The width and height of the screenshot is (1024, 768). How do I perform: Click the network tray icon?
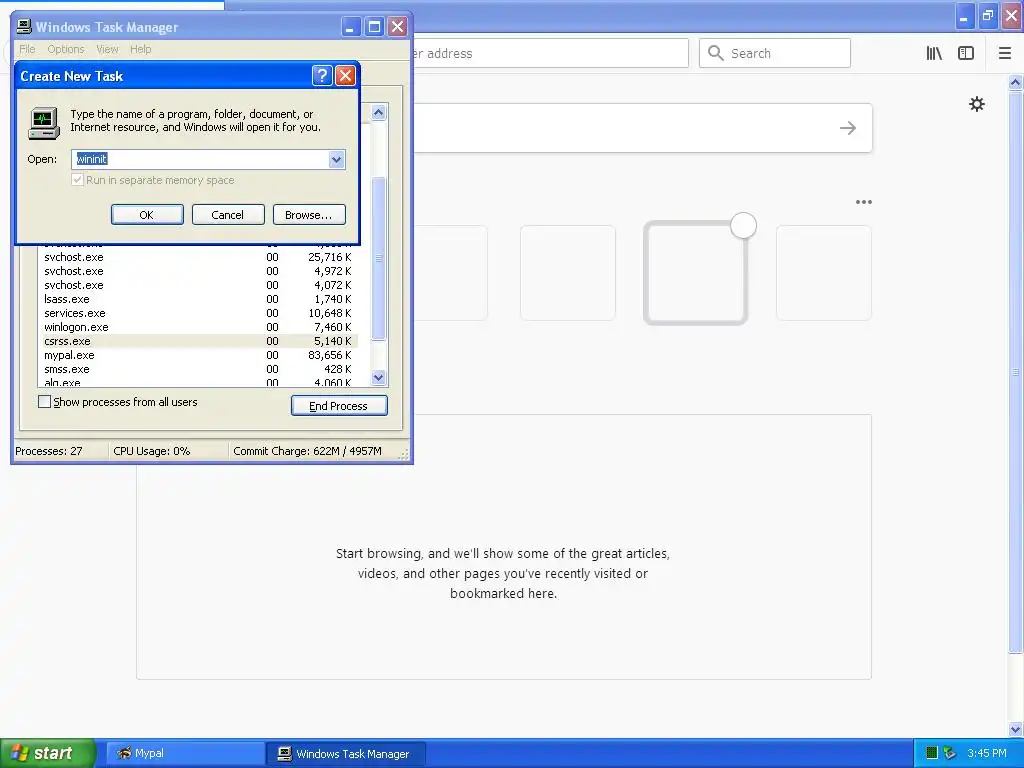950,753
